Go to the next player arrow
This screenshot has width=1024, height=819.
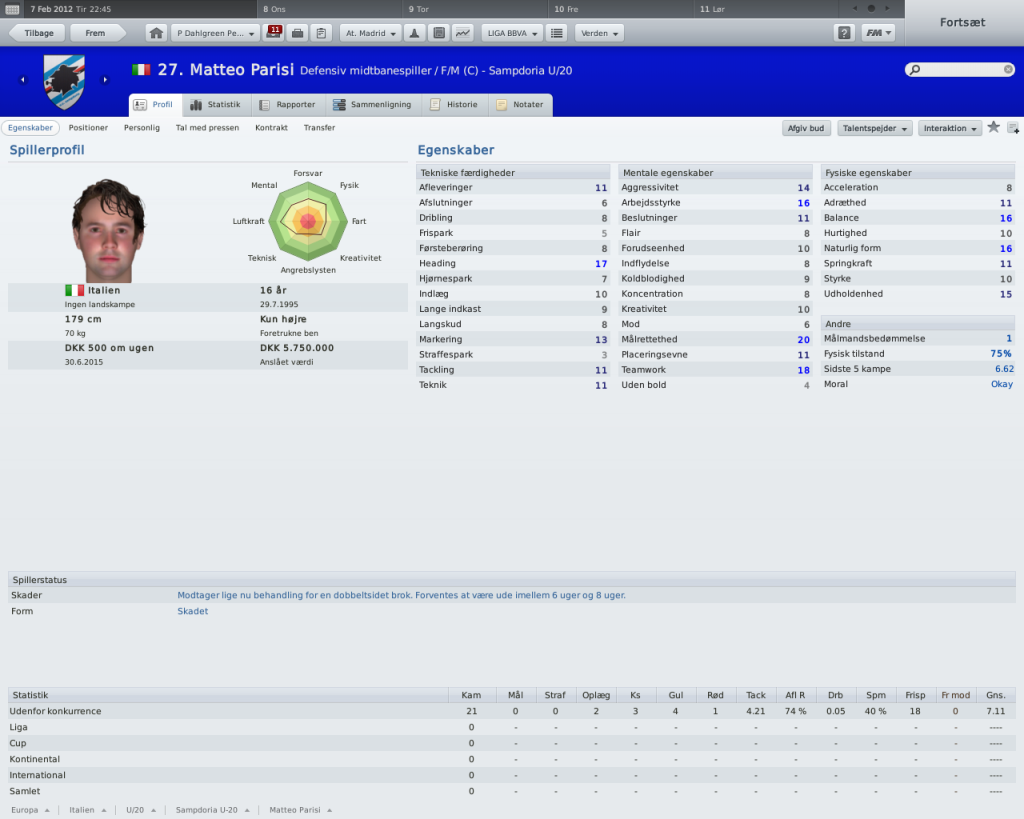point(105,80)
